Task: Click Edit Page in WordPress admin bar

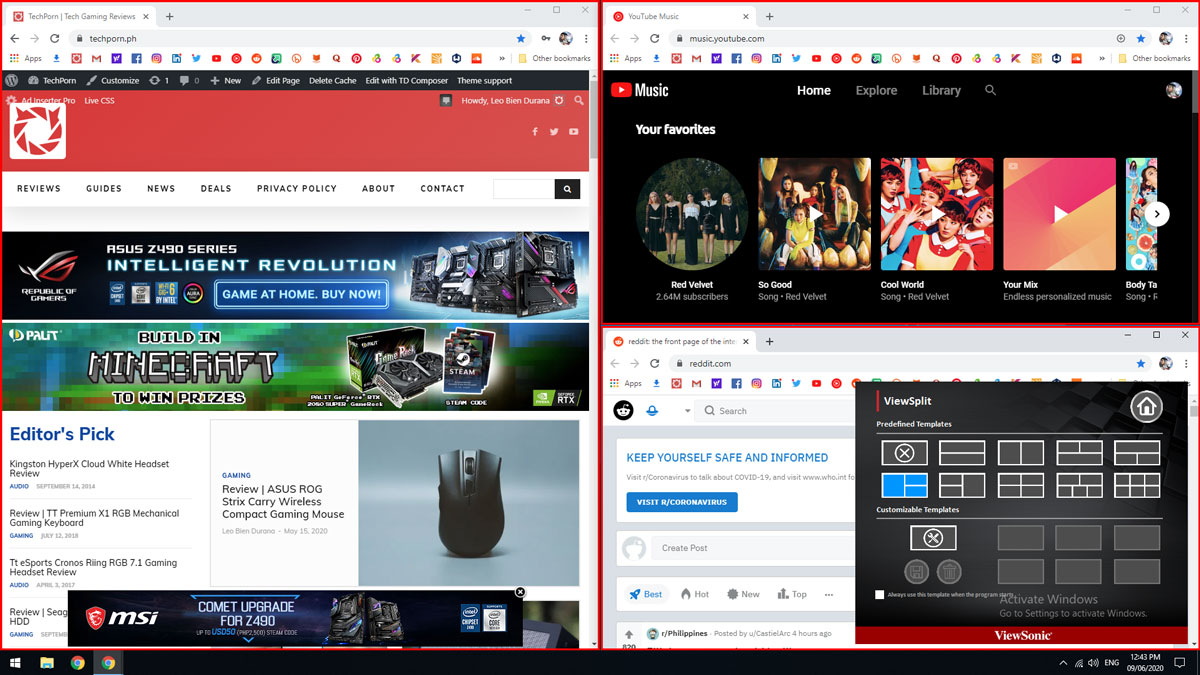Action: click(x=276, y=80)
